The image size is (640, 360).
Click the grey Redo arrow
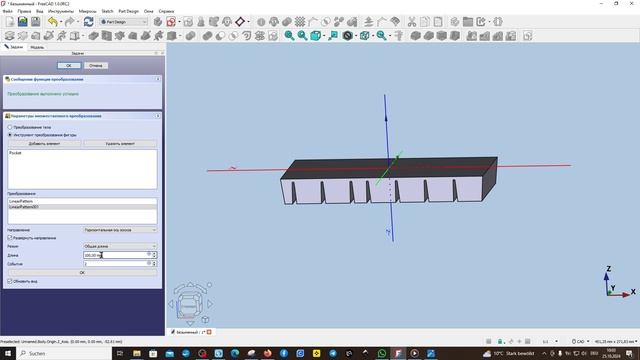(69, 22)
